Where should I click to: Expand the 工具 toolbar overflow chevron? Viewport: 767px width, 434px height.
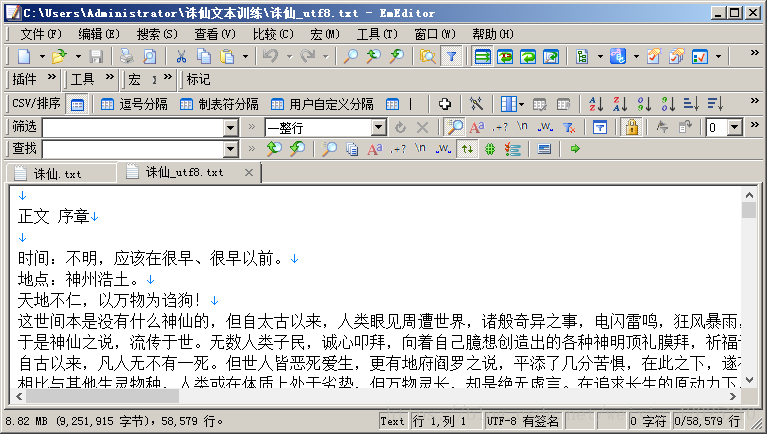click(x=110, y=77)
